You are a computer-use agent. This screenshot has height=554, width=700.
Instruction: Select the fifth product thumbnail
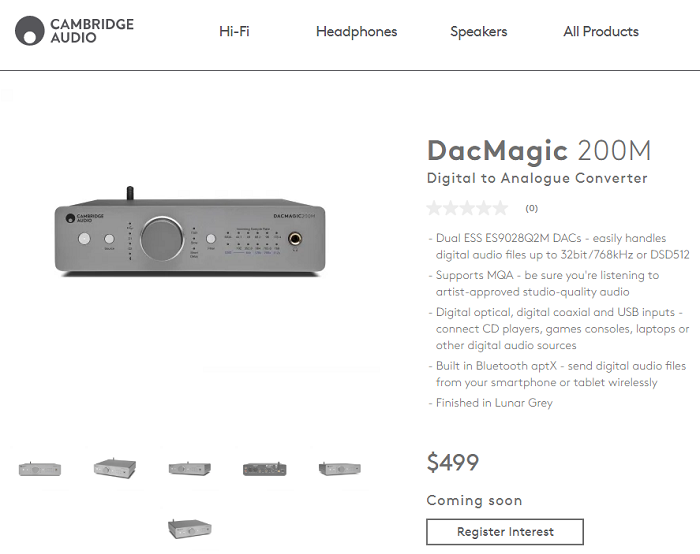pos(340,469)
